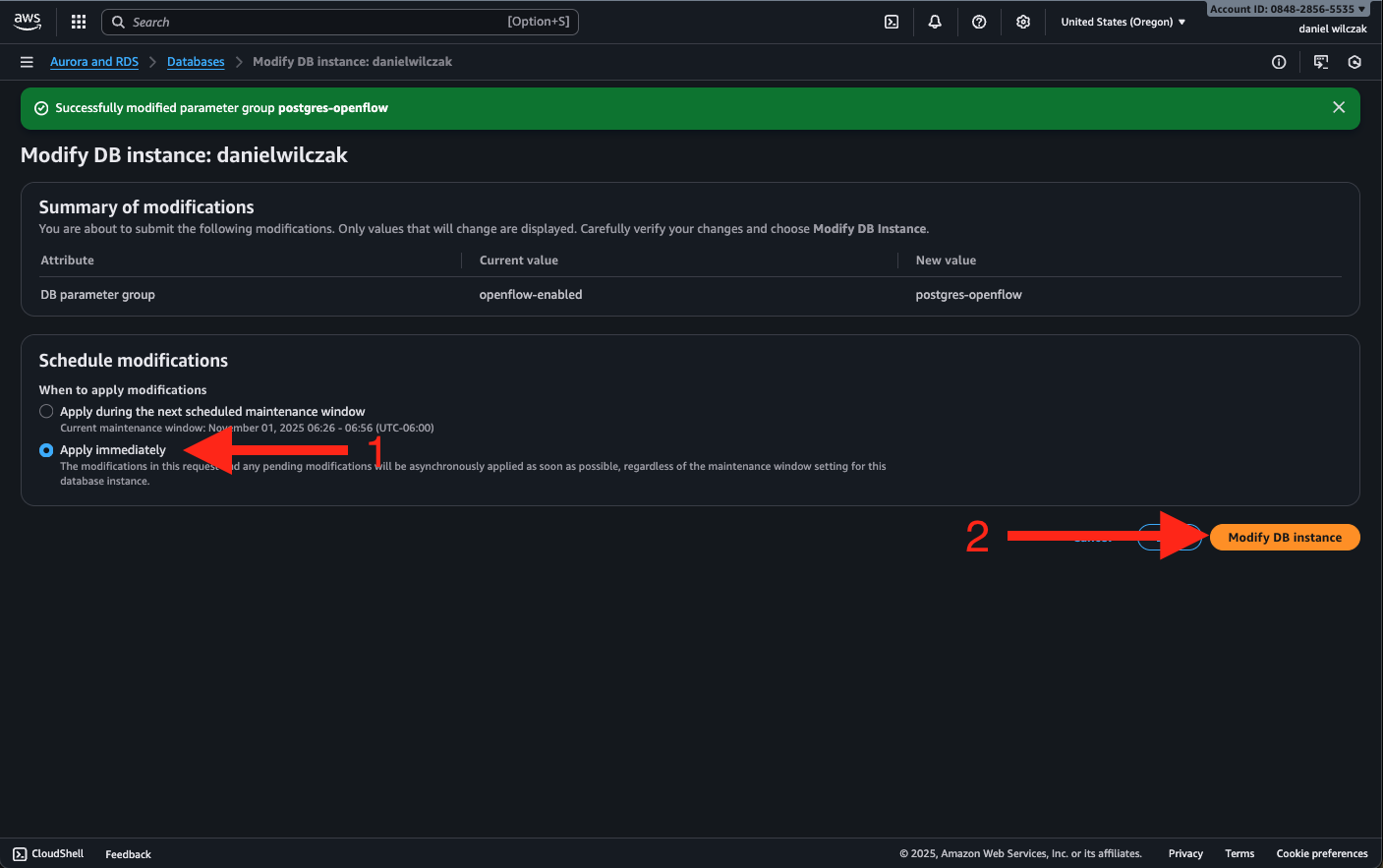Screen dimensions: 1383x868
Task: Open the notifications bell icon
Action: [x=935, y=22]
